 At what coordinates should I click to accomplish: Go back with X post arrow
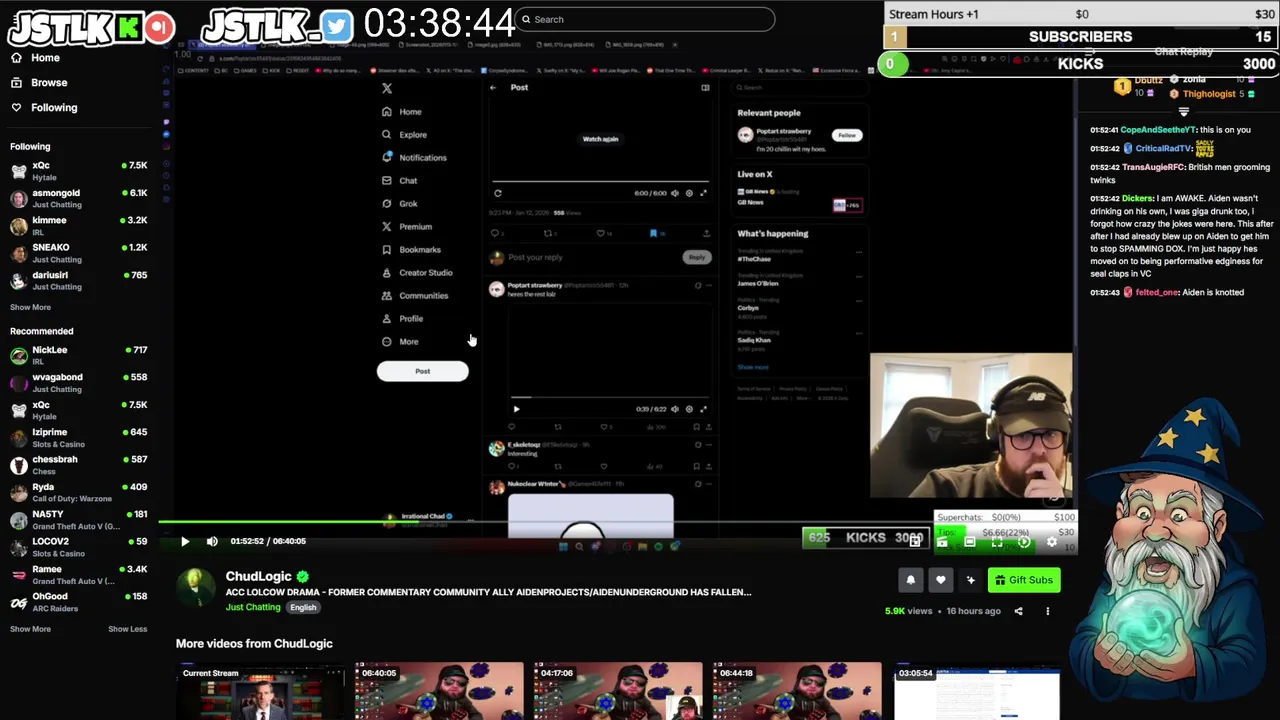(493, 88)
